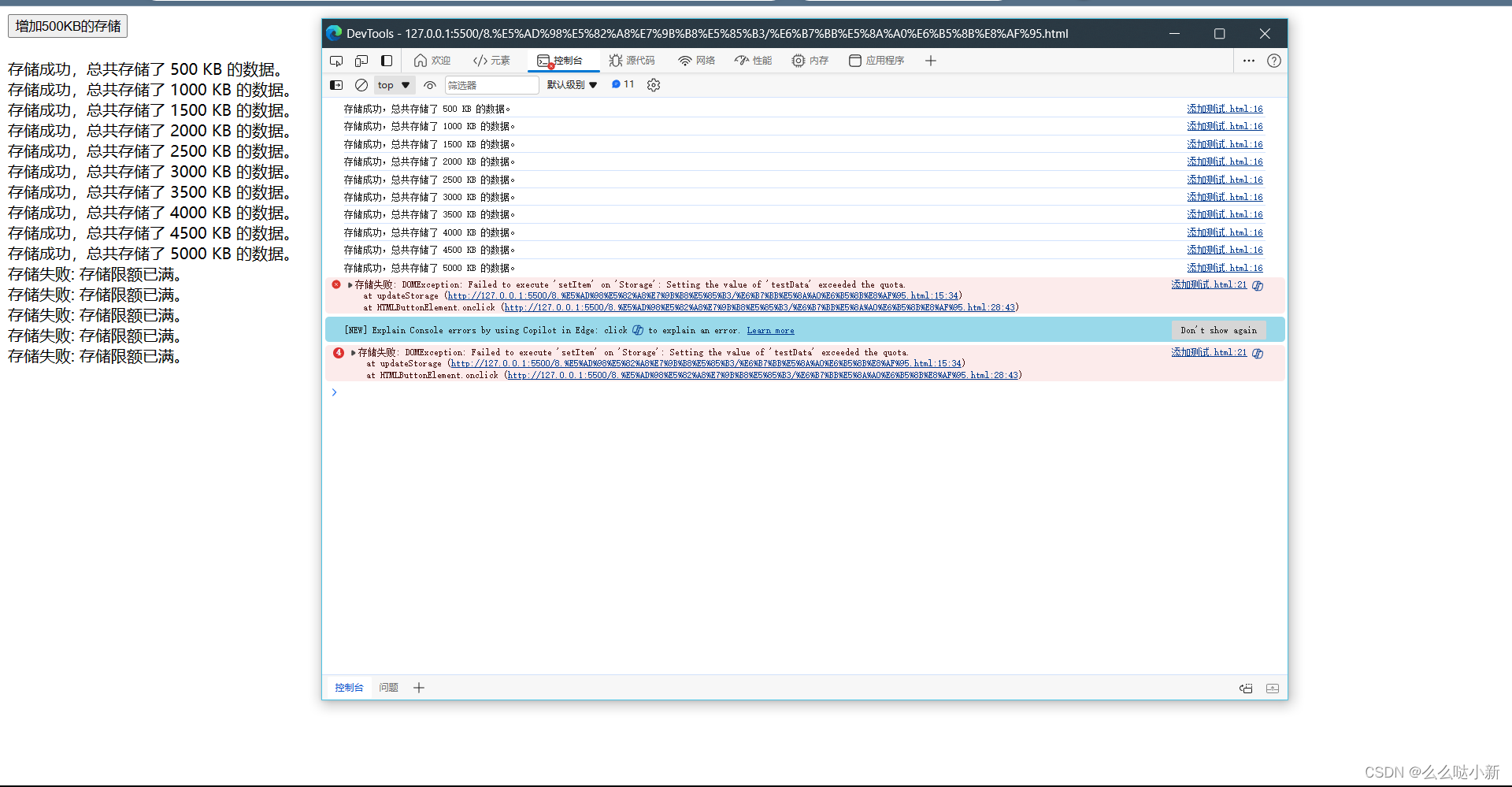Maximize the DevTools window
Screen dimensions: 1512x787
point(1219,33)
